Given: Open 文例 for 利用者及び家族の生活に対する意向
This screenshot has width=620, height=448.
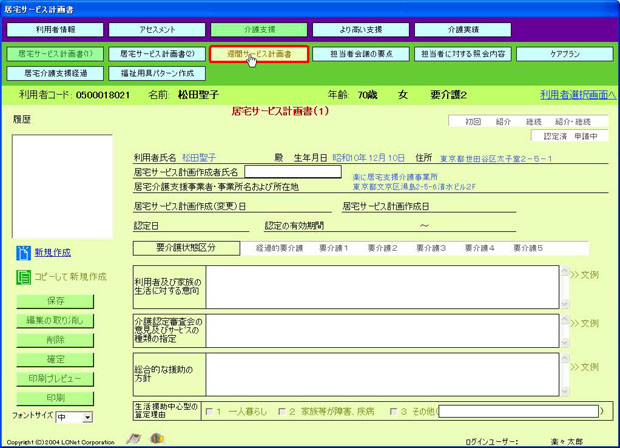Looking at the screenshot, I should [584, 275].
